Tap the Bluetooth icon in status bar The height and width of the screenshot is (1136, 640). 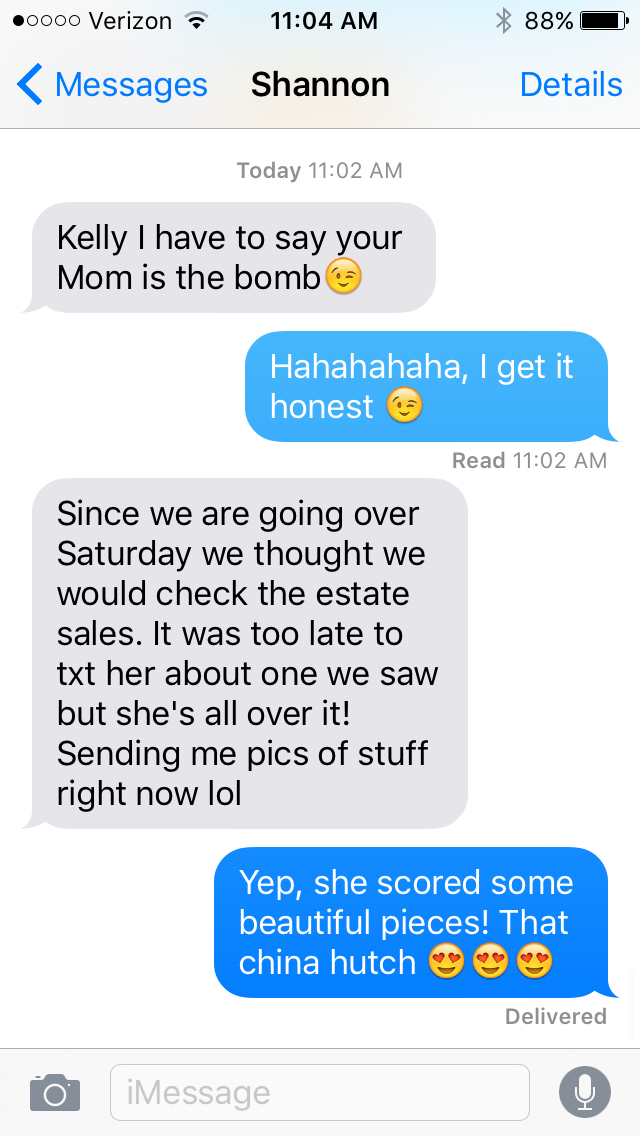[503, 20]
